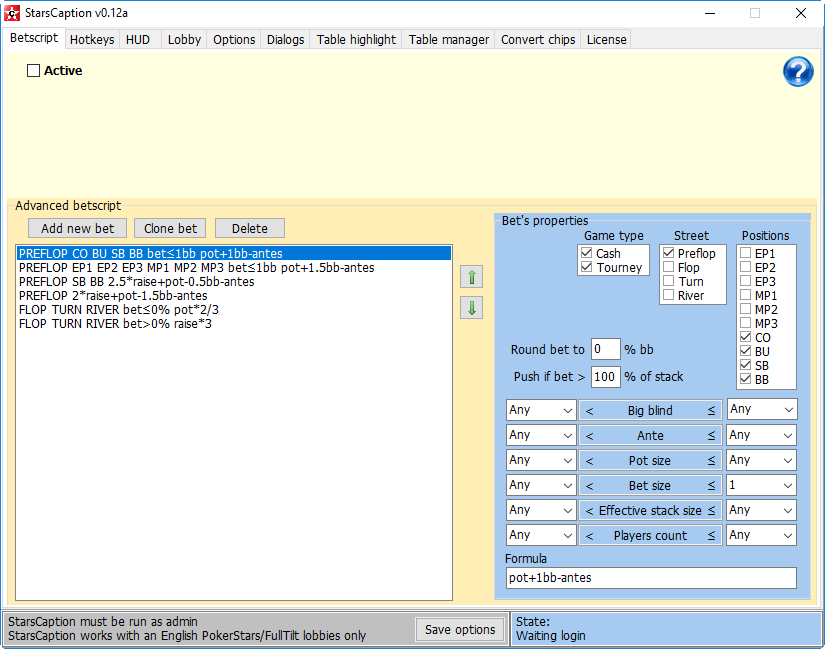Uncheck the Cash game type
Screen dimensions: 825x649
(x=587, y=253)
